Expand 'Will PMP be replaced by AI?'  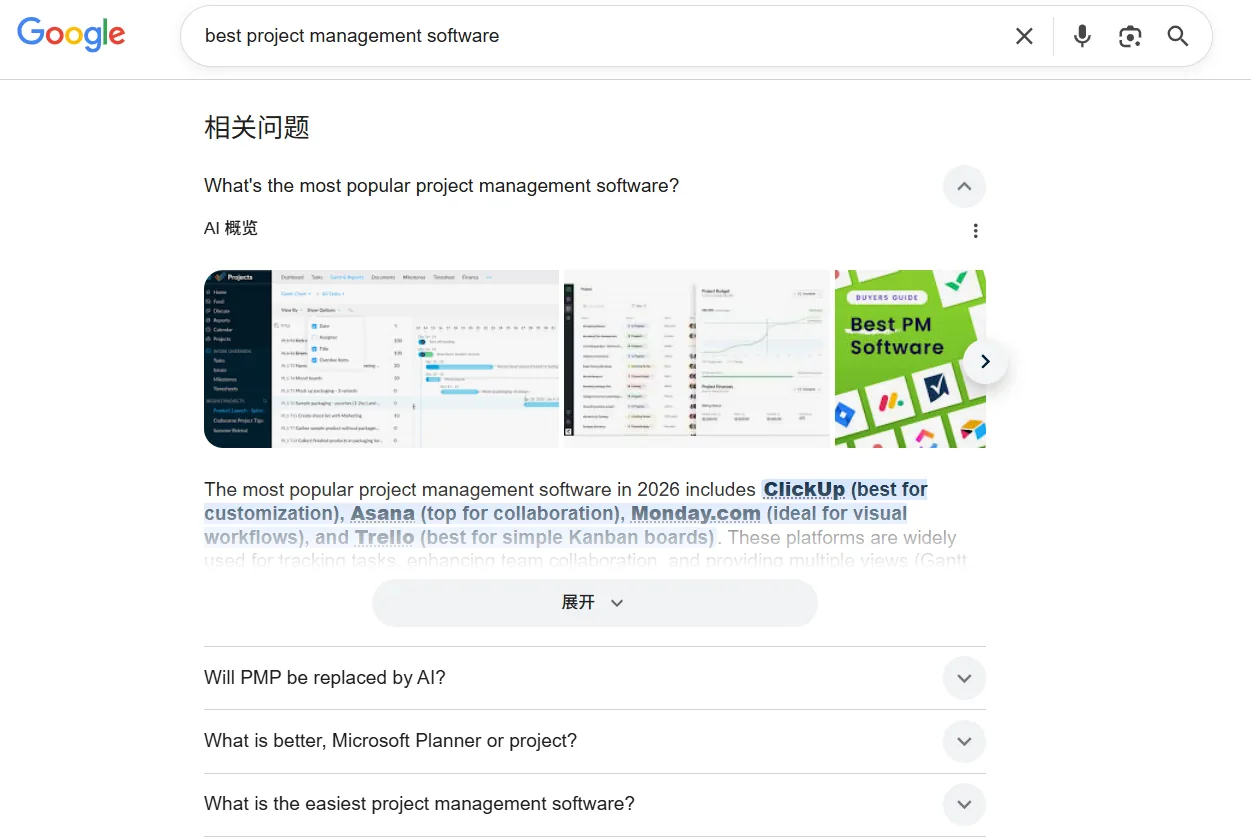tap(964, 678)
